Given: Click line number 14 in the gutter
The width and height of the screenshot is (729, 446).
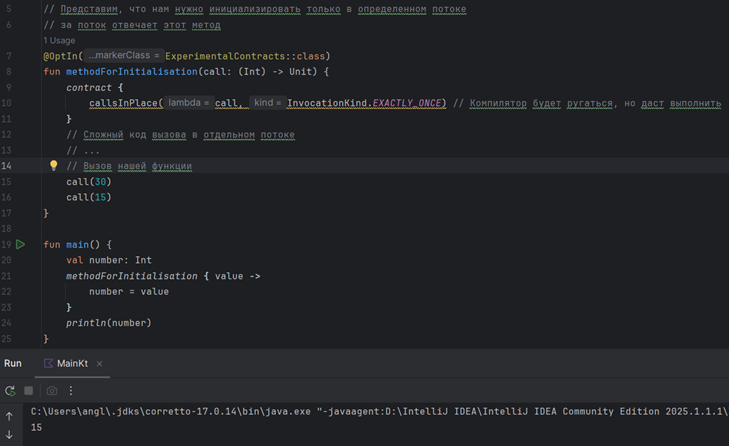Looking at the screenshot, I should coord(8,166).
